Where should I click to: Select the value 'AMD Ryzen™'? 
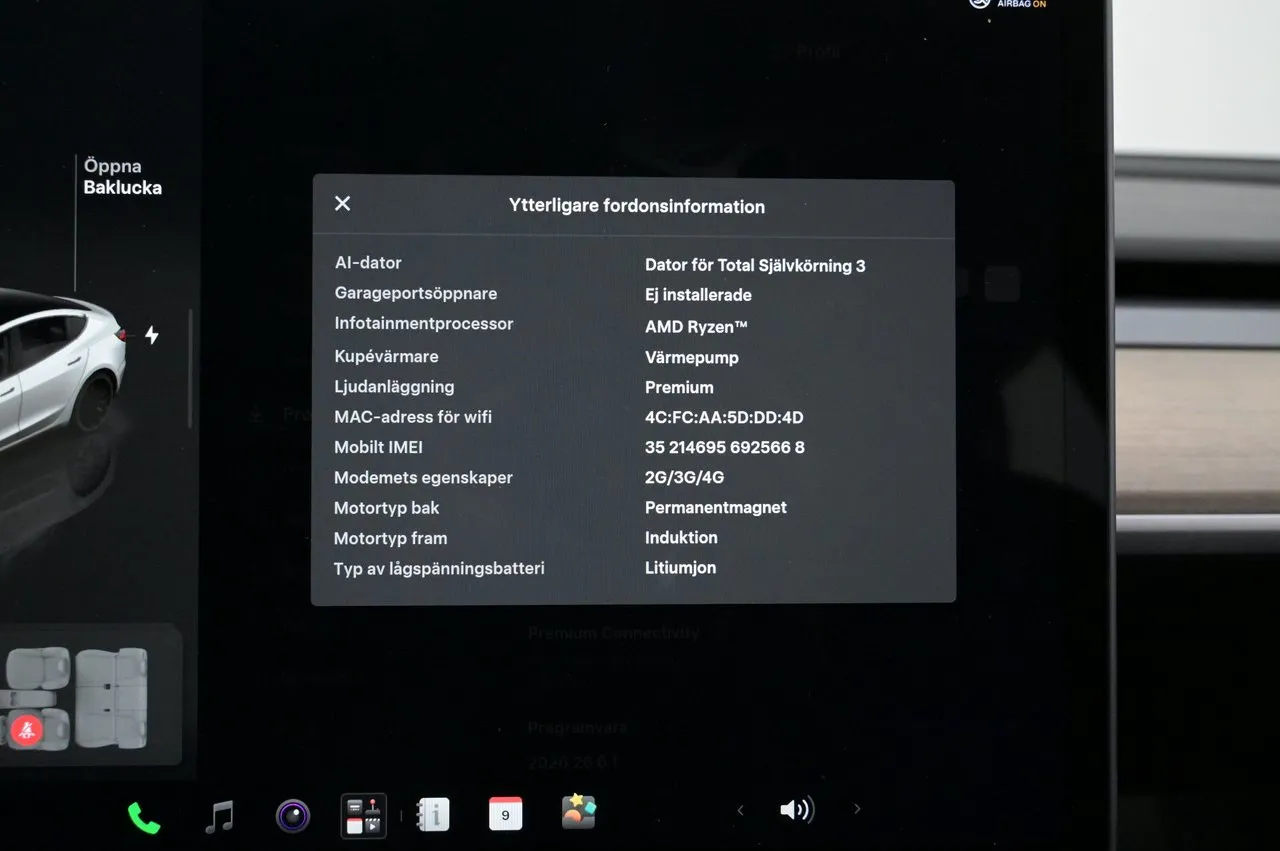pos(697,327)
